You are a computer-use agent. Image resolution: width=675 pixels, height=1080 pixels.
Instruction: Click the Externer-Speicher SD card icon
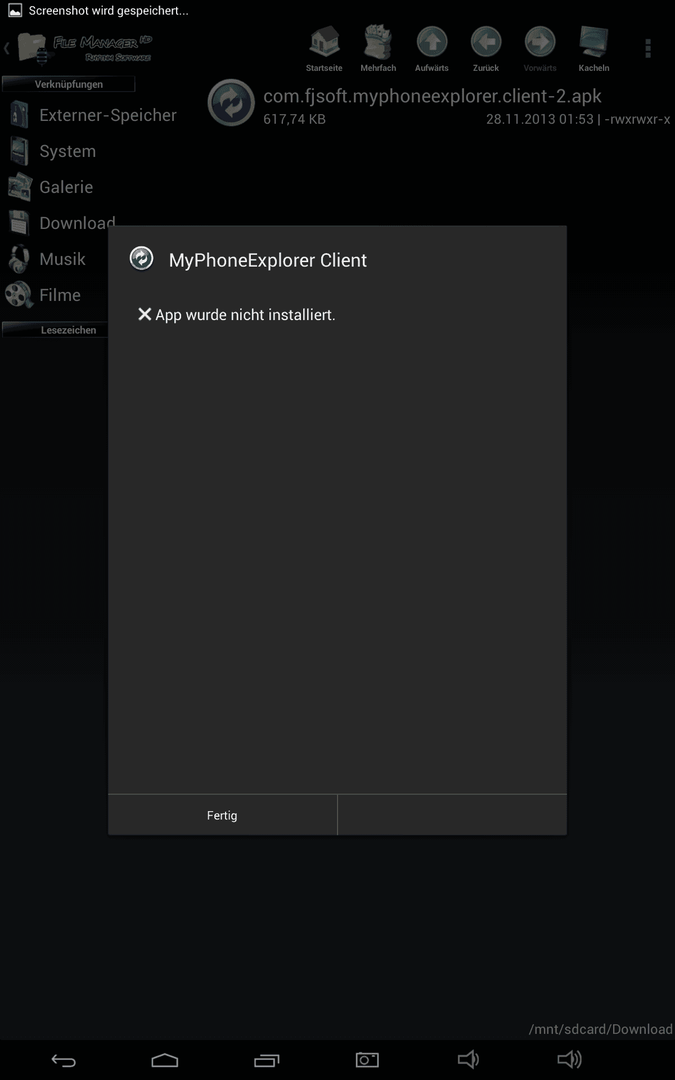[19, 114]
